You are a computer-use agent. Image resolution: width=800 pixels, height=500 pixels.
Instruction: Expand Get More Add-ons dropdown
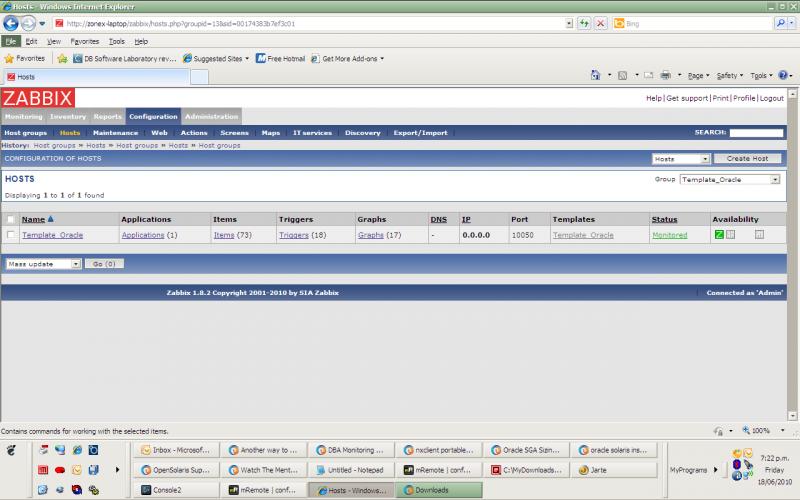[x=382, y=59]
